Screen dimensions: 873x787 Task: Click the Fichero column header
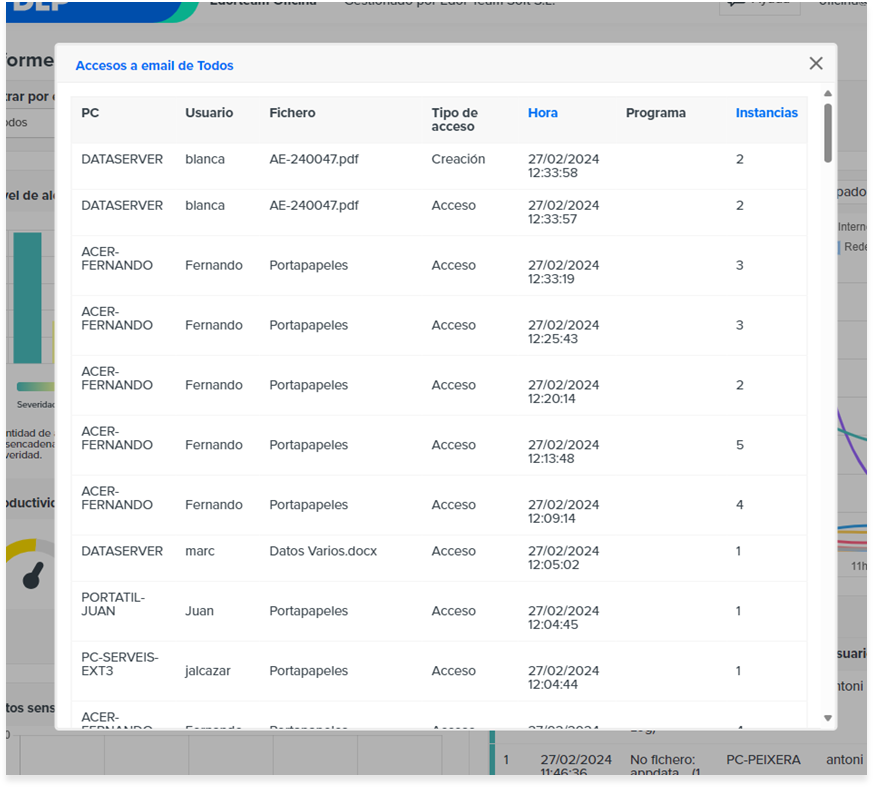(292, 113)
